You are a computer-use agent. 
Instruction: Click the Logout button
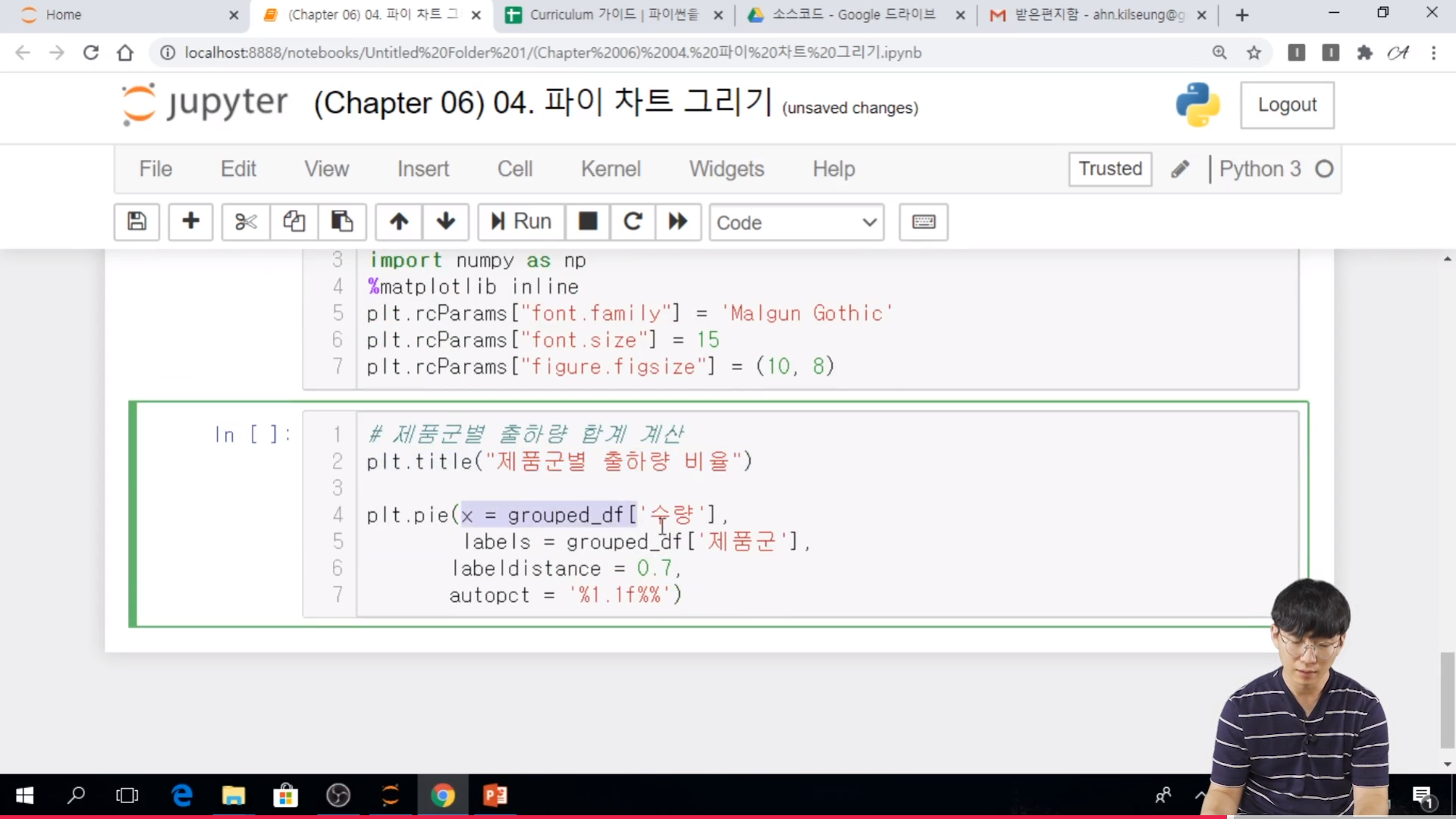(x=1287, y=105)
